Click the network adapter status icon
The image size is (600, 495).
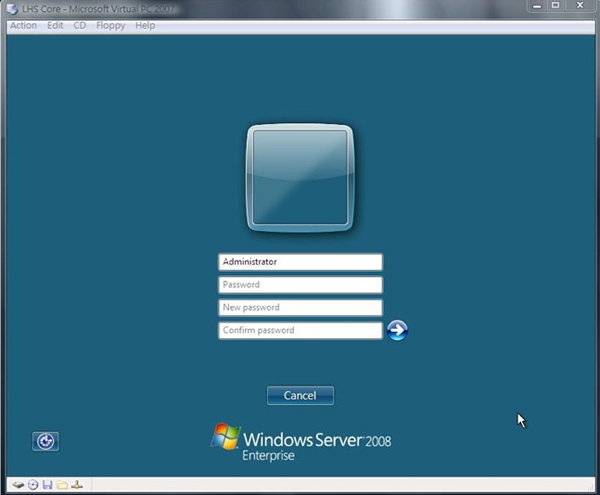point(76,485)
